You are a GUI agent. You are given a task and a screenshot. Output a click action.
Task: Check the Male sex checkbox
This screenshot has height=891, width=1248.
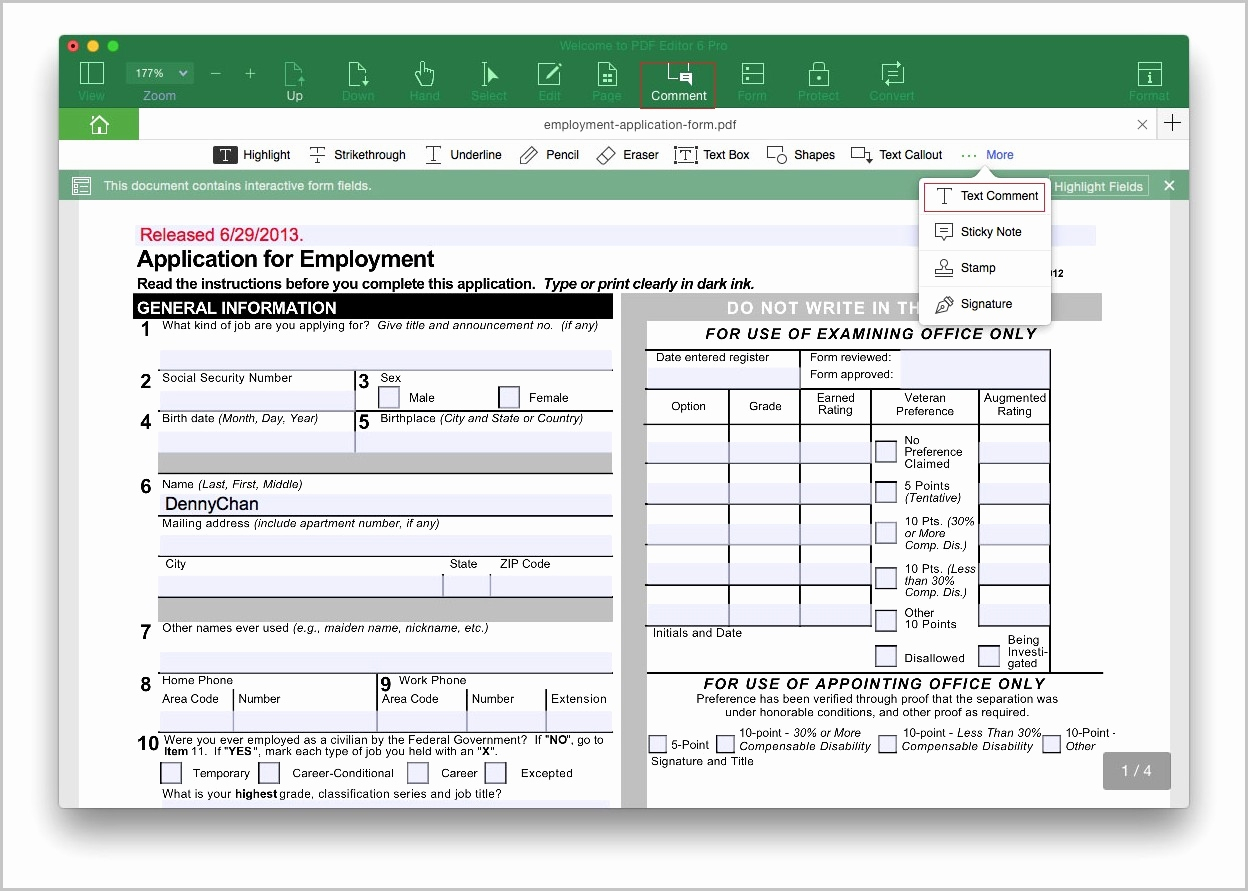point(387,396)
